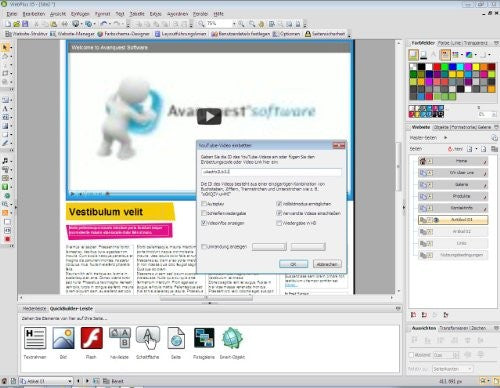Save the site using the floppy disk icon
The width and height of the screenshot is (500, 388).
point(25,24)
